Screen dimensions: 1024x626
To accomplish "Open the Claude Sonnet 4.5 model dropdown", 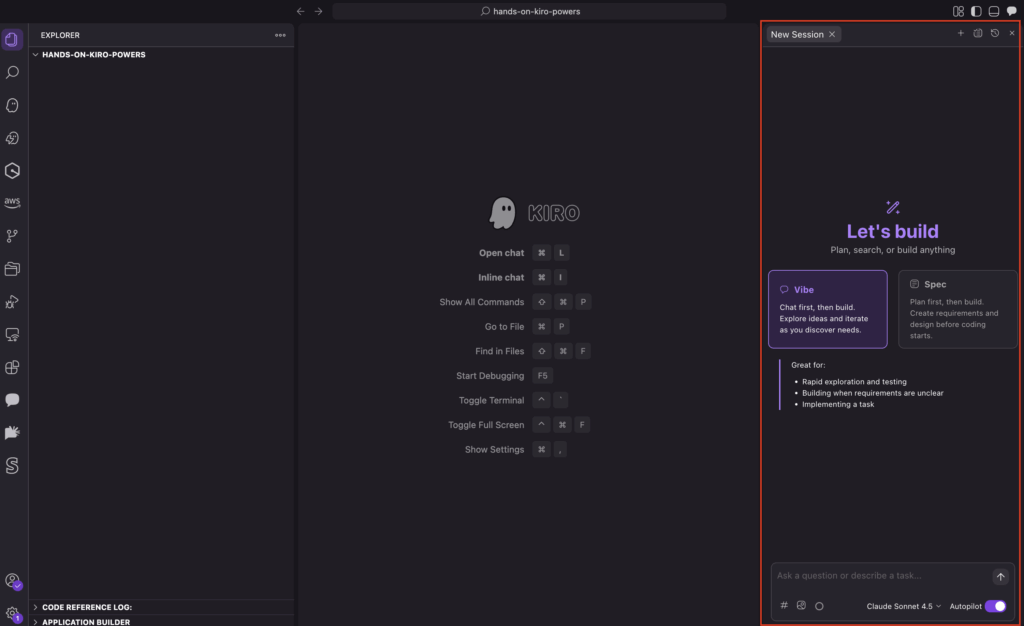I will click(903, 606).
